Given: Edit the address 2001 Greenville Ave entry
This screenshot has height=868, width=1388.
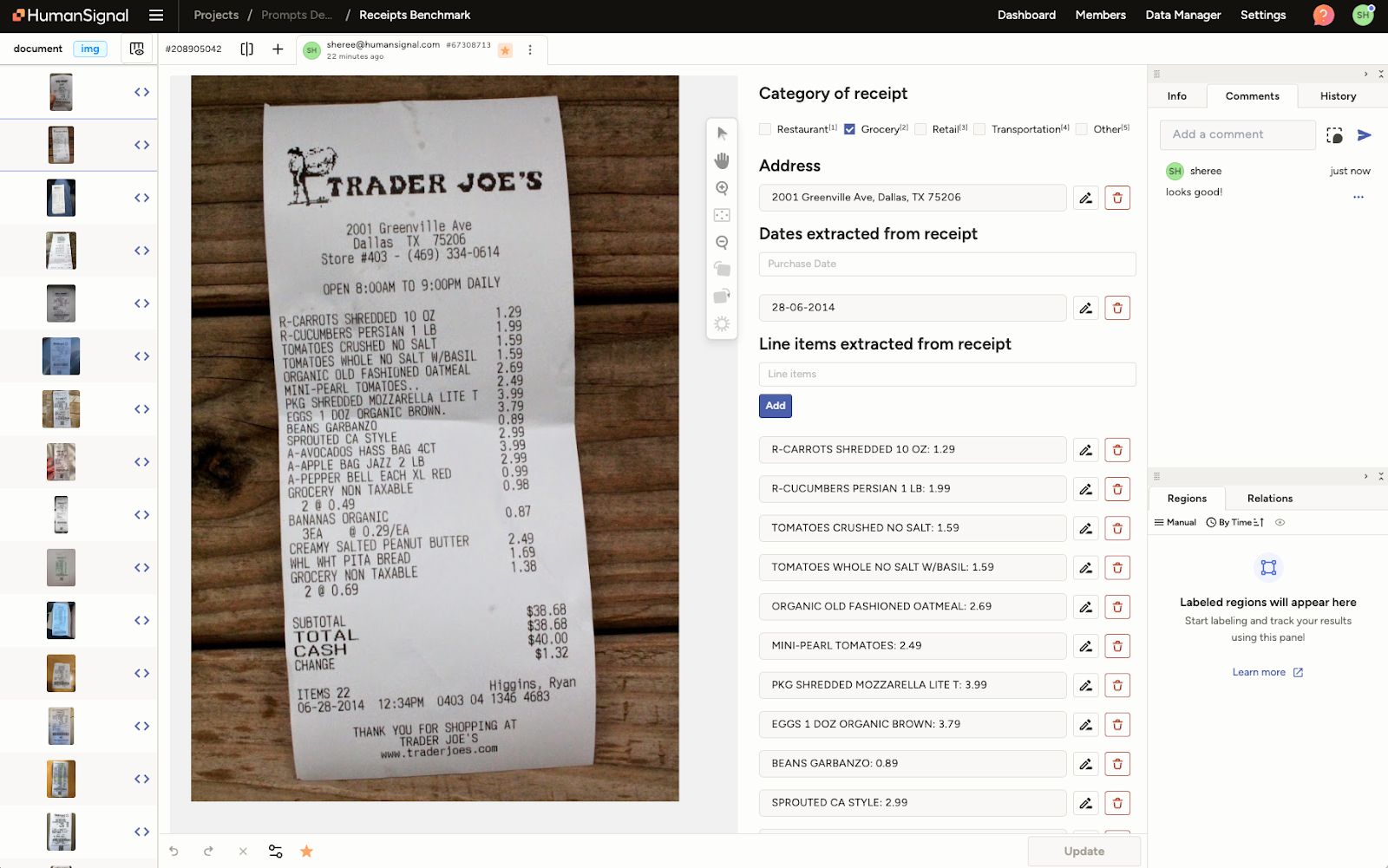Looking at the screenshot, I should coord(1085,198).
